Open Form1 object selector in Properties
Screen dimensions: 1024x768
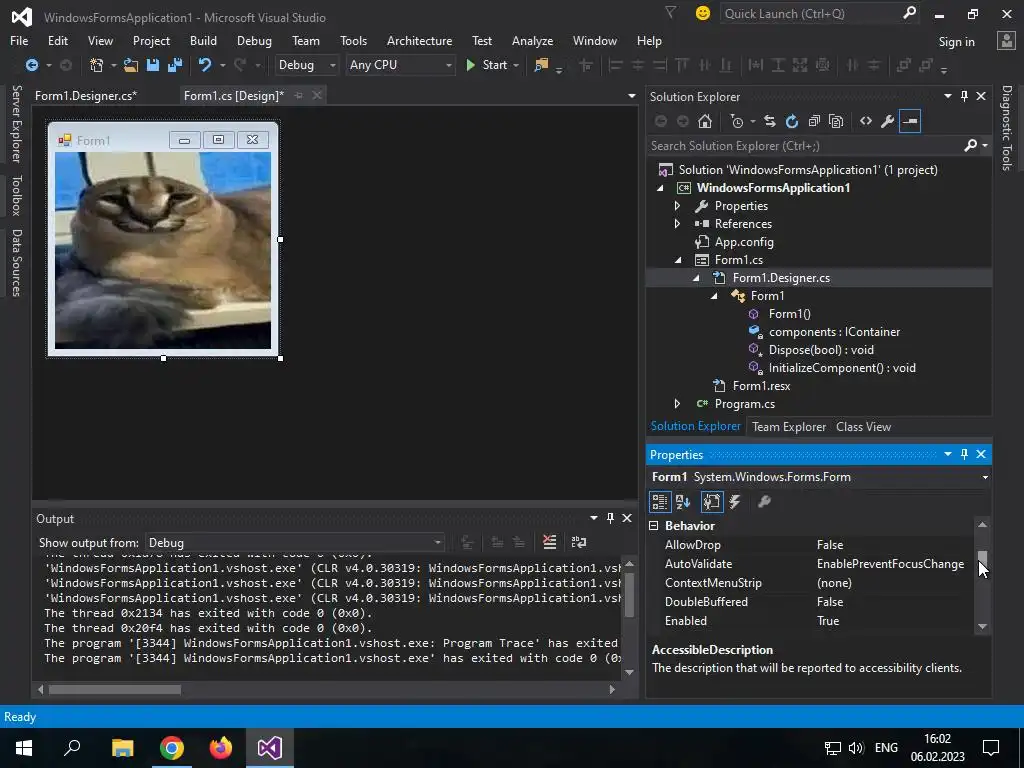(819, 477)
